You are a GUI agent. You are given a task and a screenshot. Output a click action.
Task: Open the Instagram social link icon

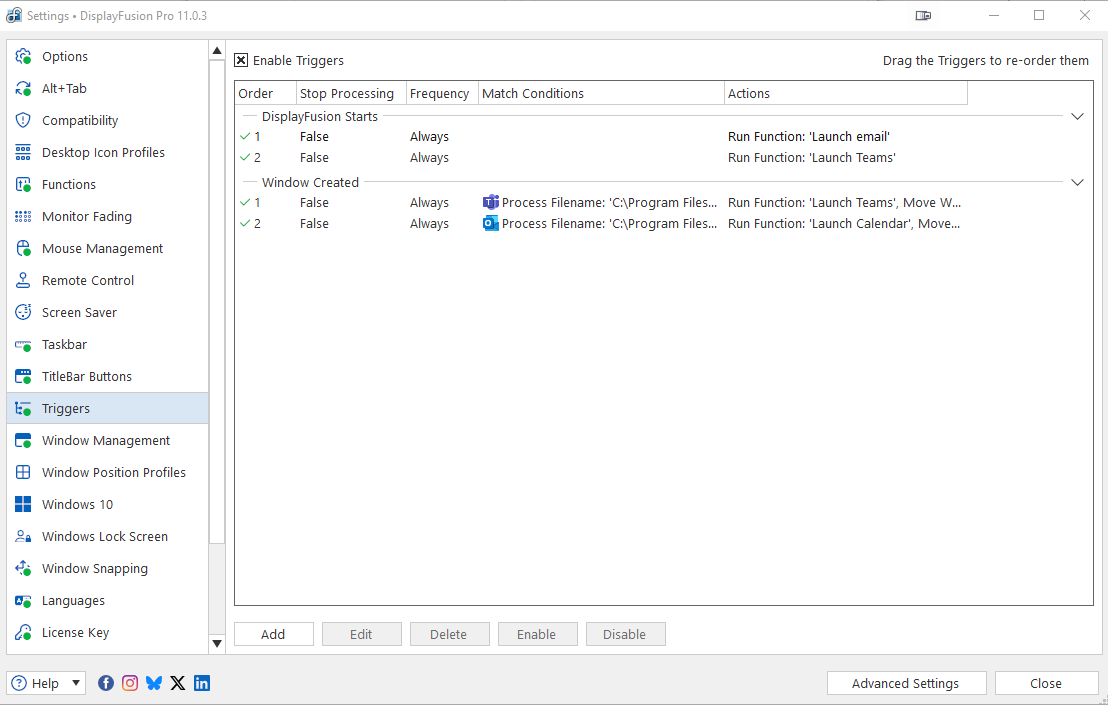pyautogui.click(x=130, y=683)
